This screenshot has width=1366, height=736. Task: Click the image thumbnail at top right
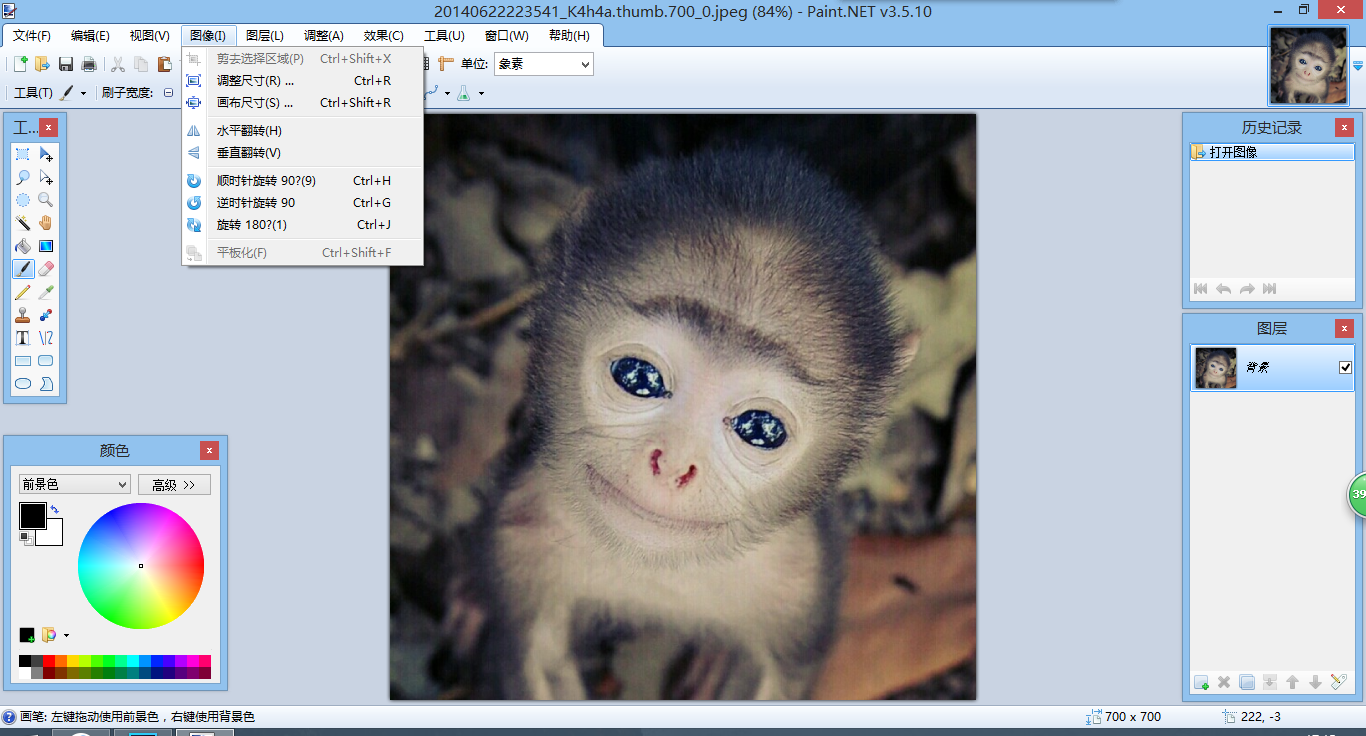[1308, 65]
